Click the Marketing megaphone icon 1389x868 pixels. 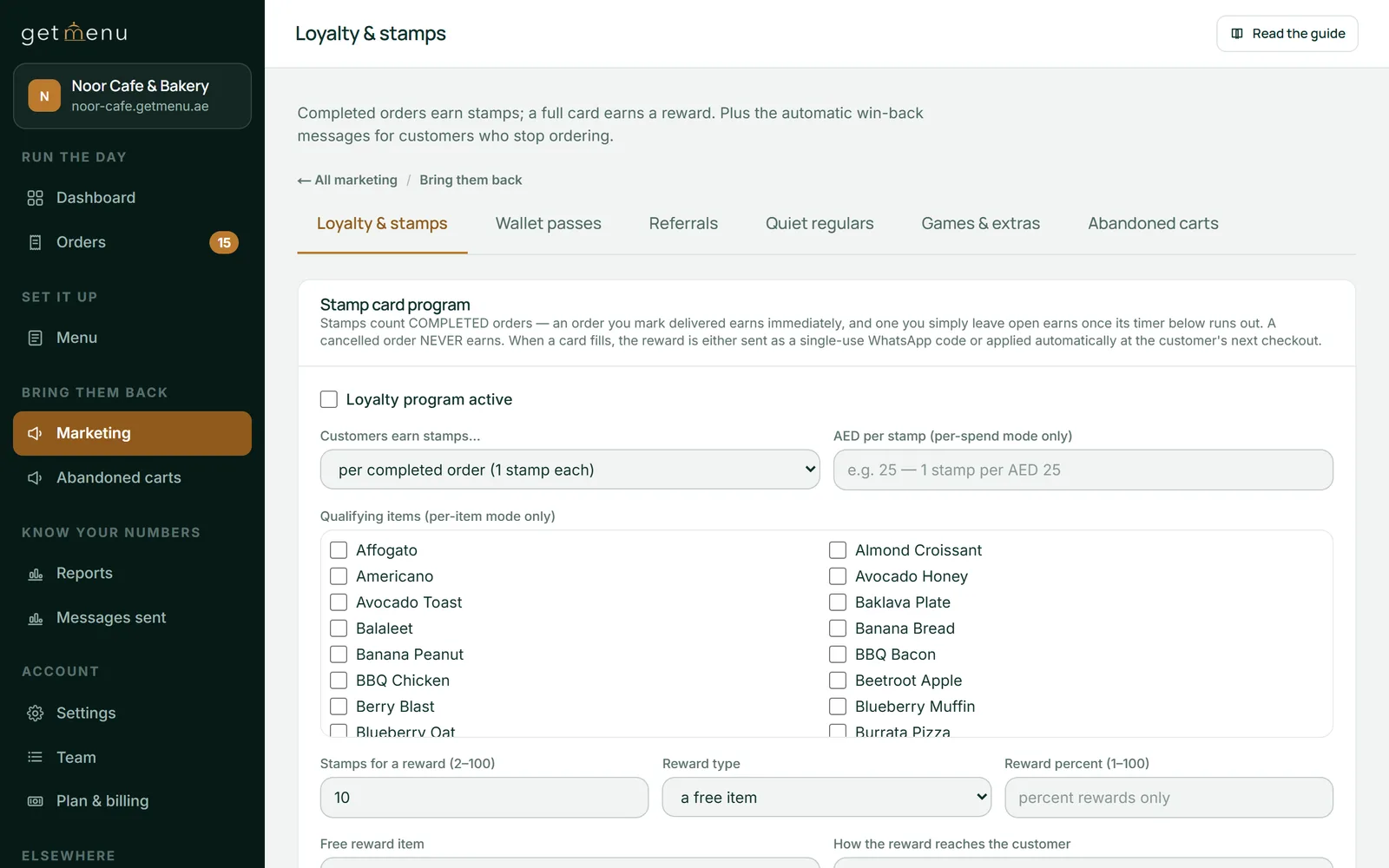click(35, 433)
